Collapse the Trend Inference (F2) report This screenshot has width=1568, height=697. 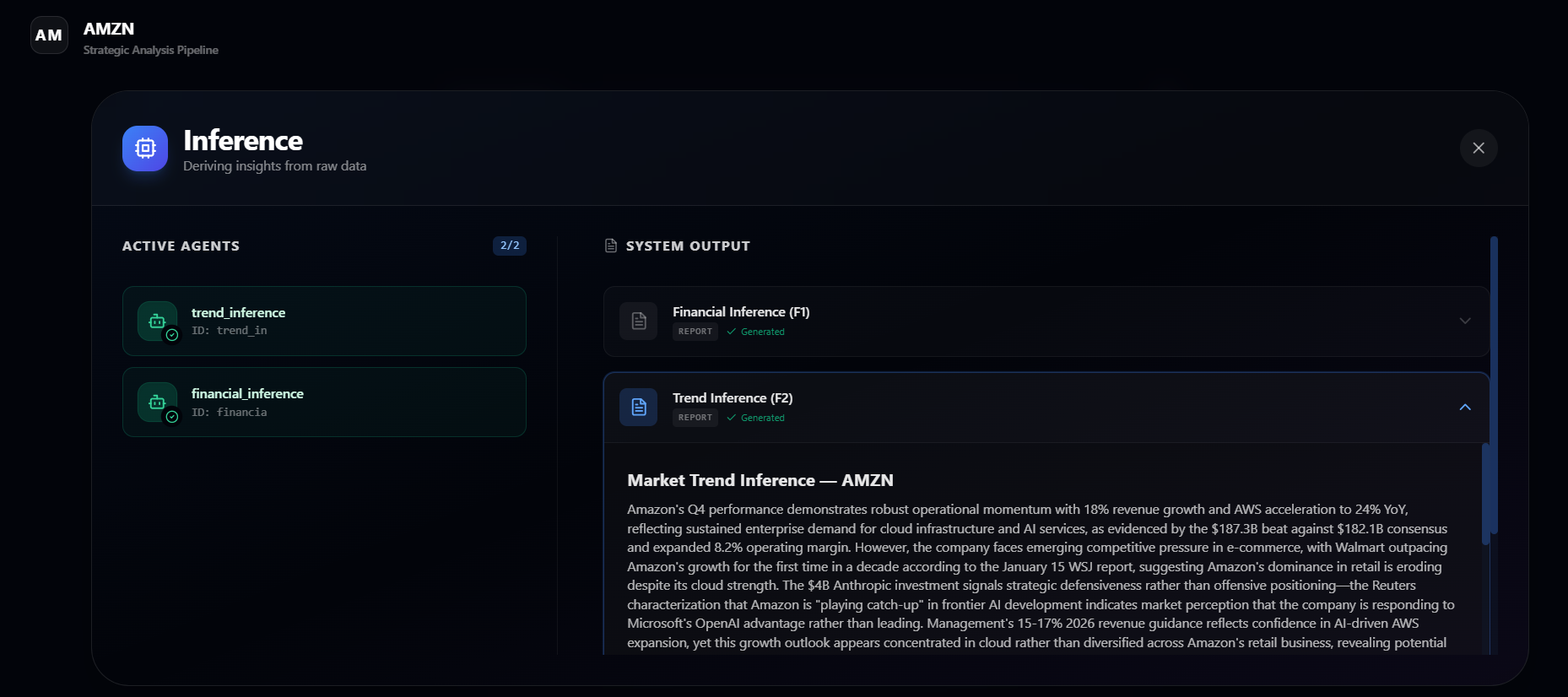pyautogui.click(x=1465, y=407)
